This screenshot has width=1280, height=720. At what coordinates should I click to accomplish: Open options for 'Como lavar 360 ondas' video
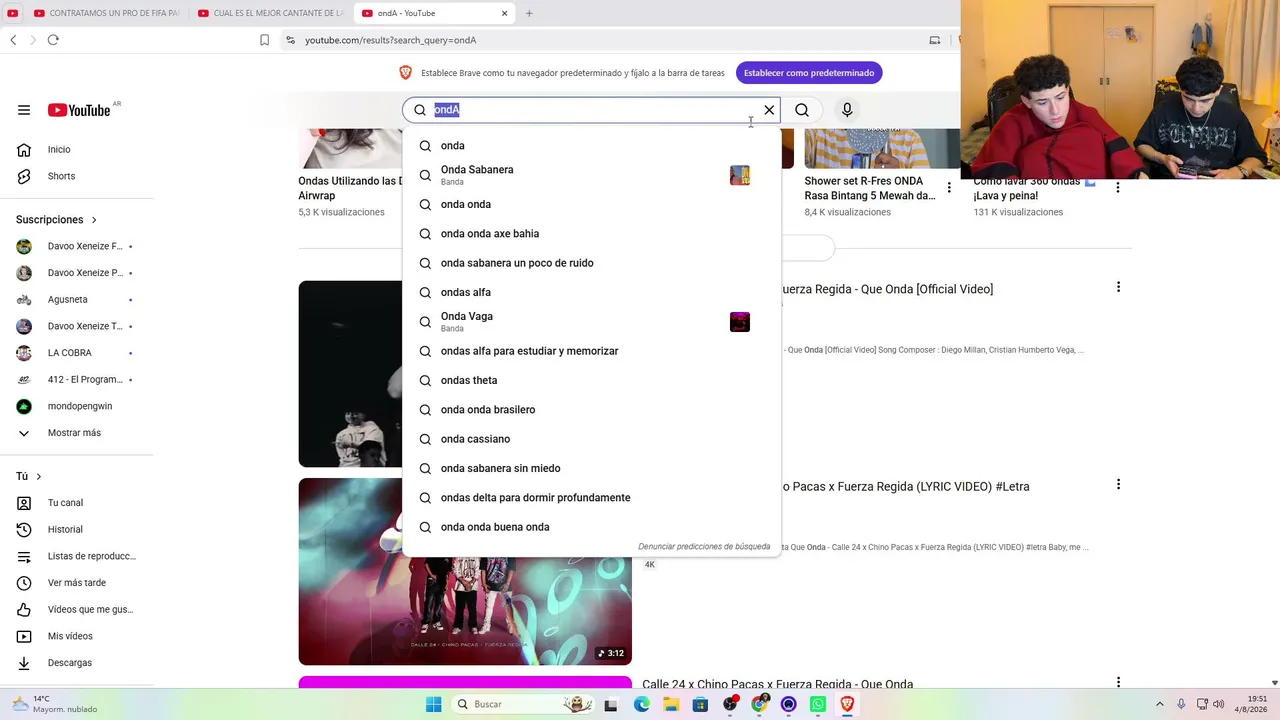point(1118,187)
